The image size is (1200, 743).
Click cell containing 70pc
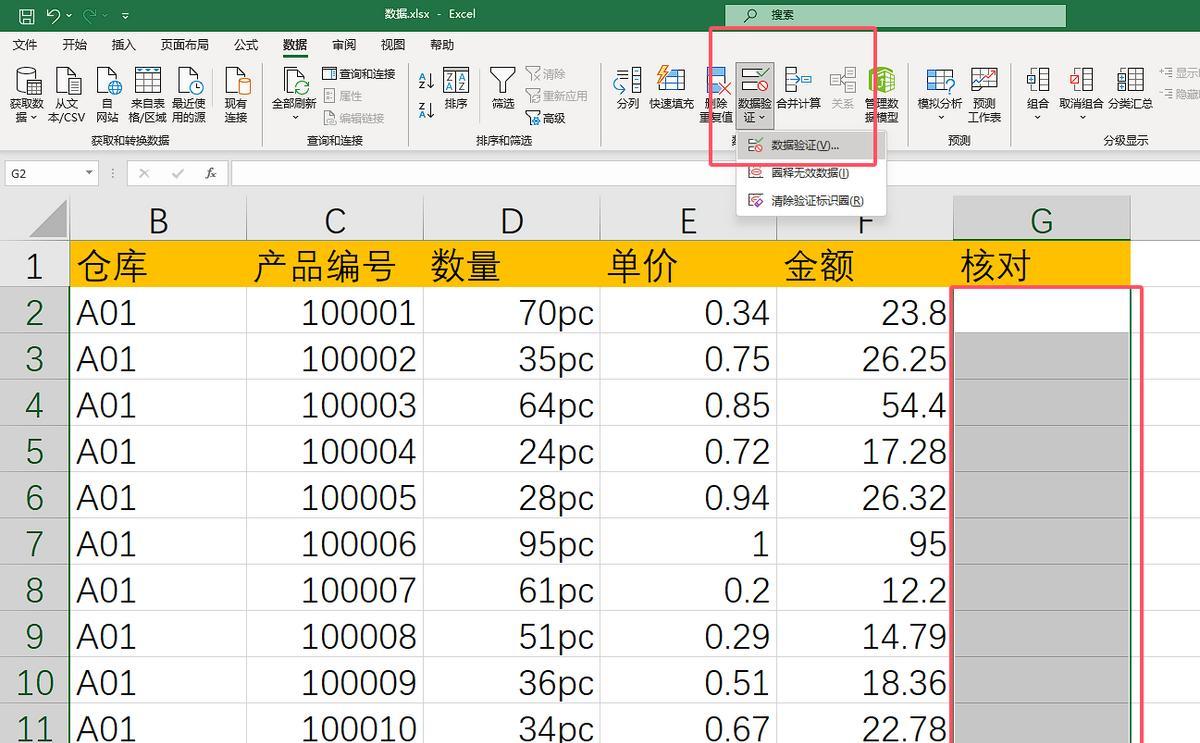click(511, 312)
